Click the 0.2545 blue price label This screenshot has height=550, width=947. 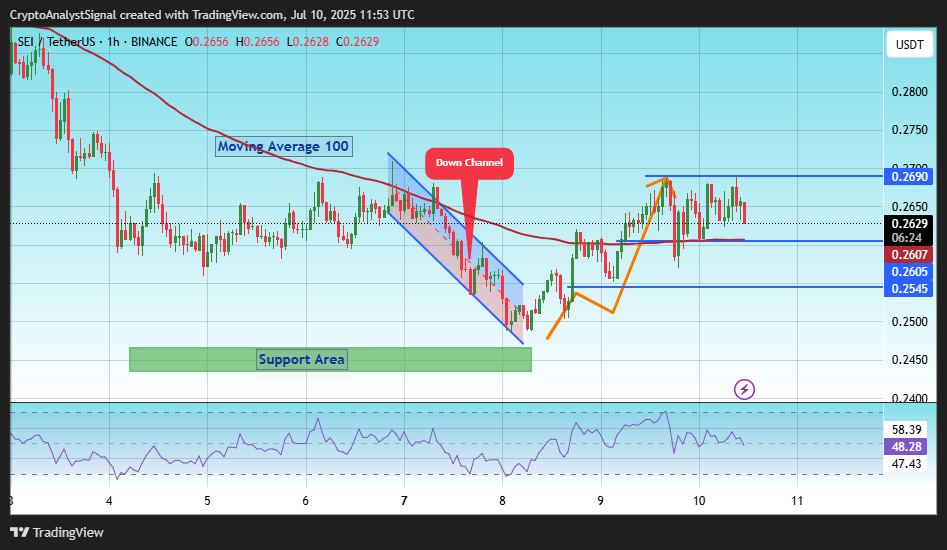pos(909,289)
